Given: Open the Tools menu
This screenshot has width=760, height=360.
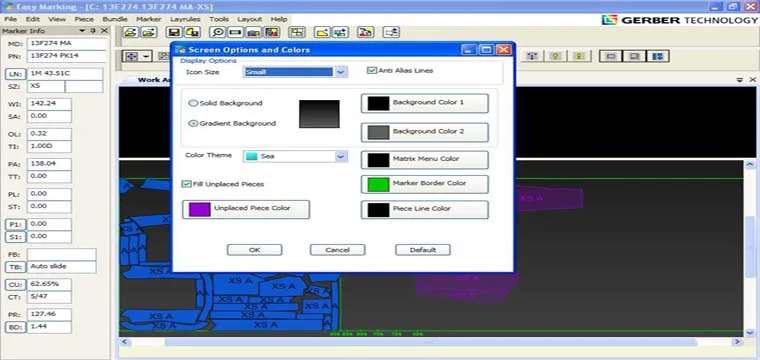Looking at the screenshot, I should pyautogui.click(x=219, y=19).
